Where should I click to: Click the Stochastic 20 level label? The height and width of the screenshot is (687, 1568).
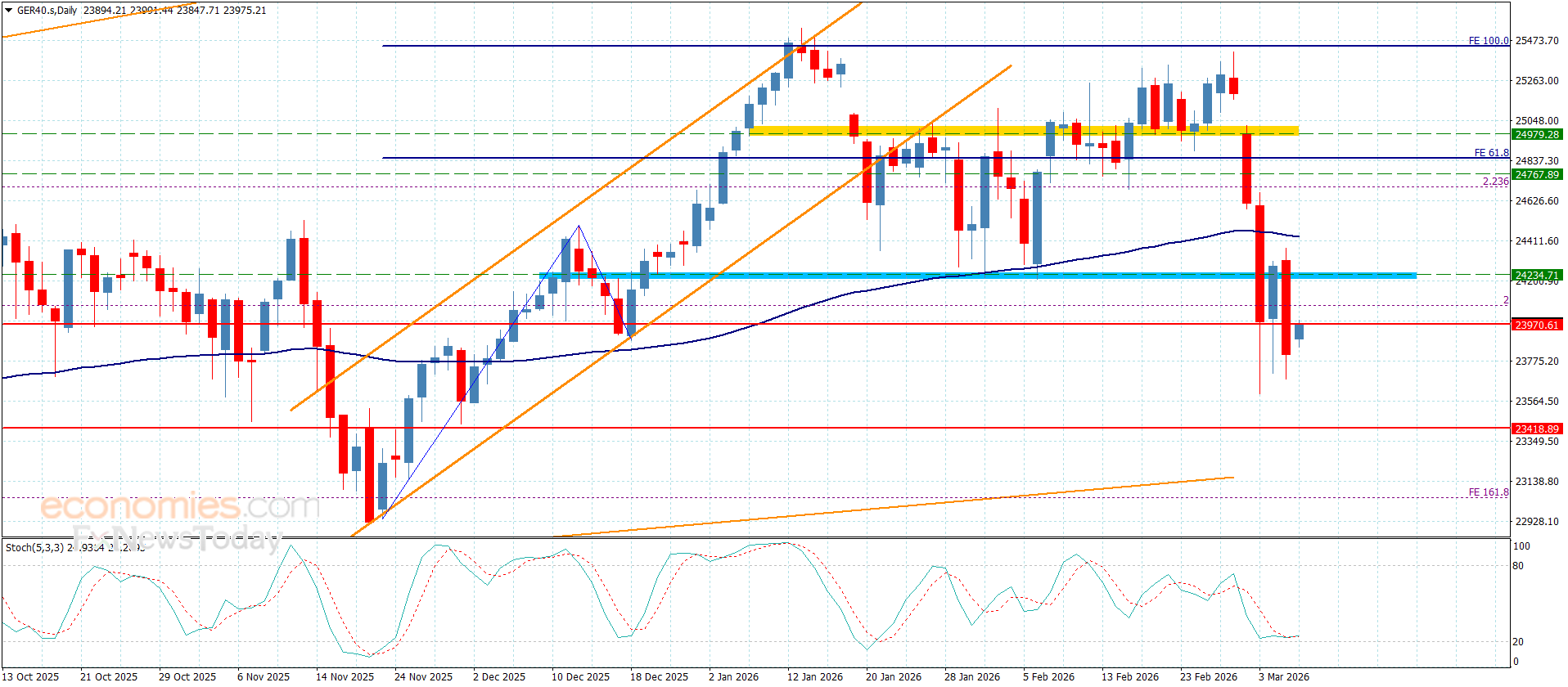[1519, 642]
